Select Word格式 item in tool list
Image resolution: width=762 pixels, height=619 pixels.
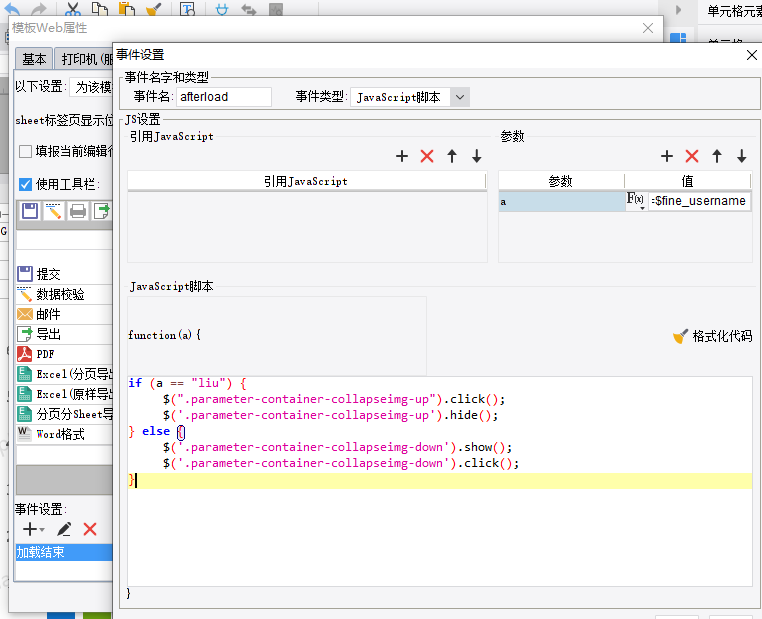point(64,433)
